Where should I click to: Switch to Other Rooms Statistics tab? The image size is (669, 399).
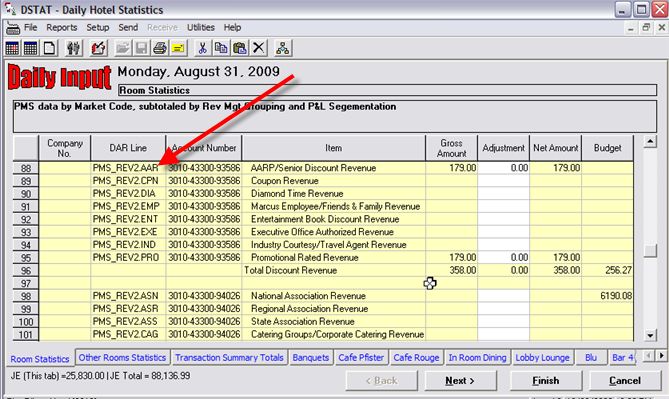tap(122, 358)
